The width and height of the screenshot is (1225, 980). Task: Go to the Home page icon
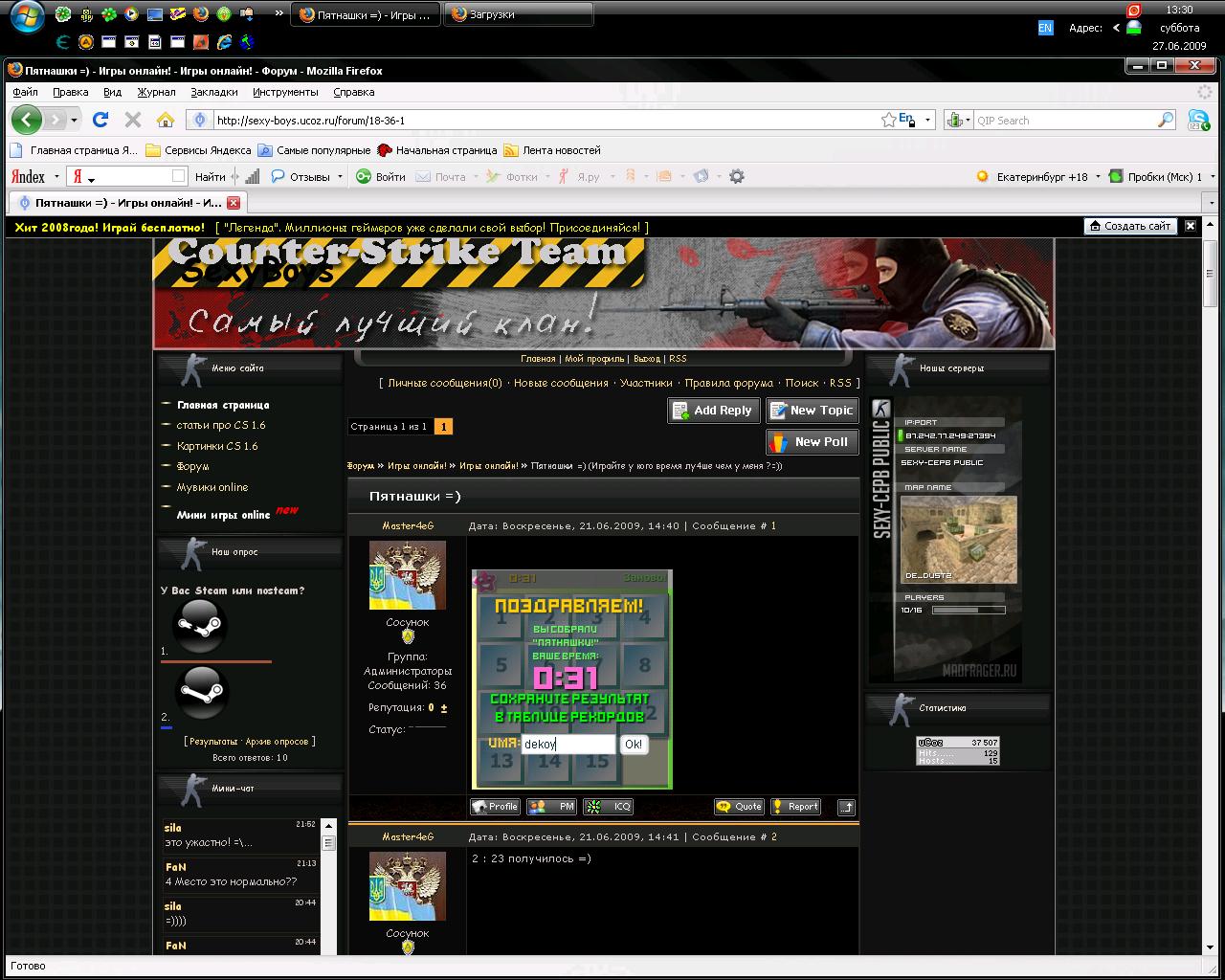click(166, 120)
